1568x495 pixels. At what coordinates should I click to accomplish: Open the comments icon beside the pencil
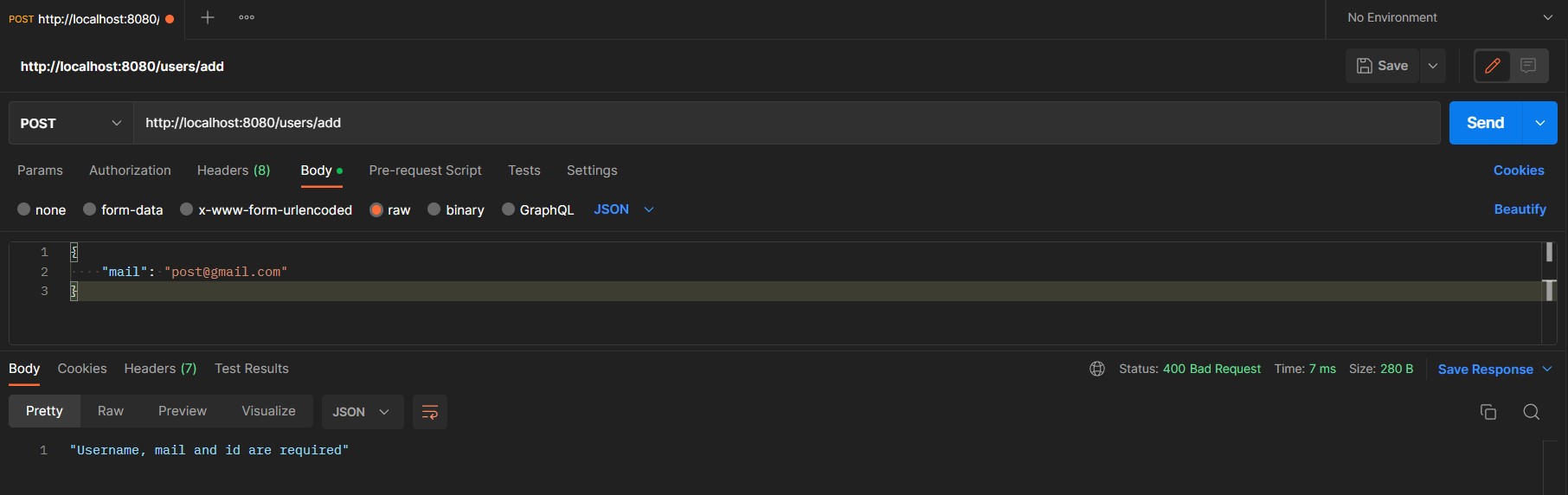1528,66
